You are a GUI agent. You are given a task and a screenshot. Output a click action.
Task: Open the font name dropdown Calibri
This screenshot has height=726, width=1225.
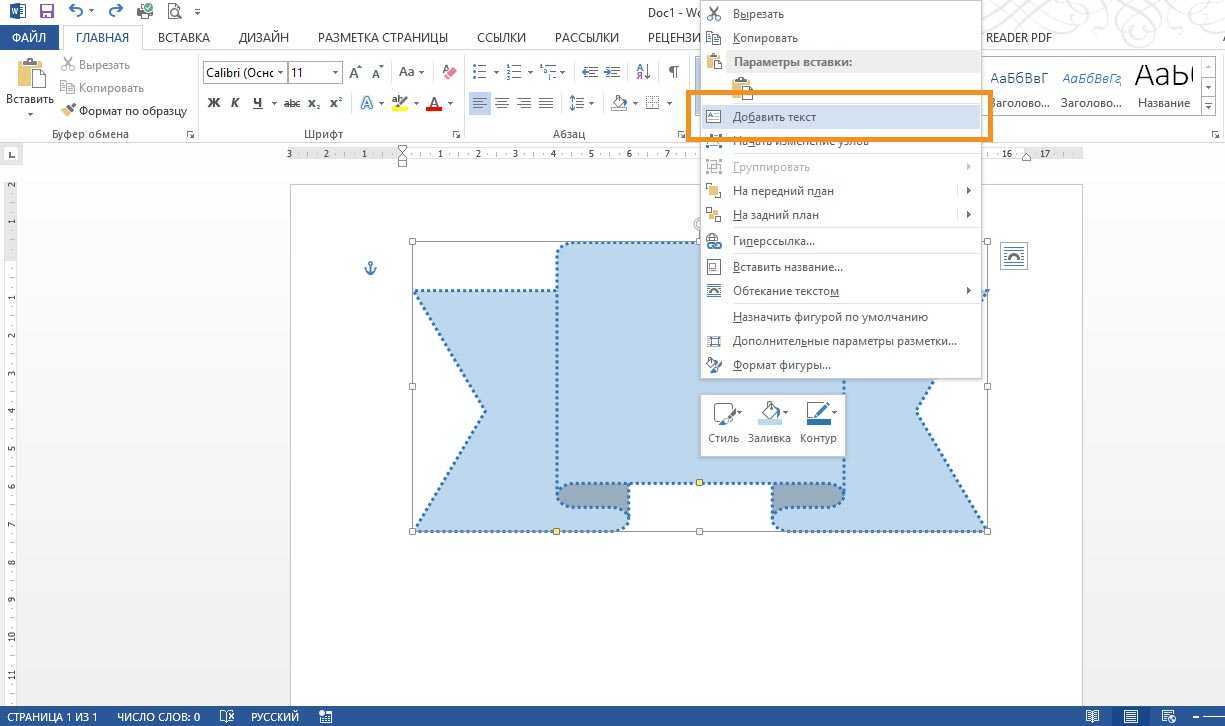282,72
